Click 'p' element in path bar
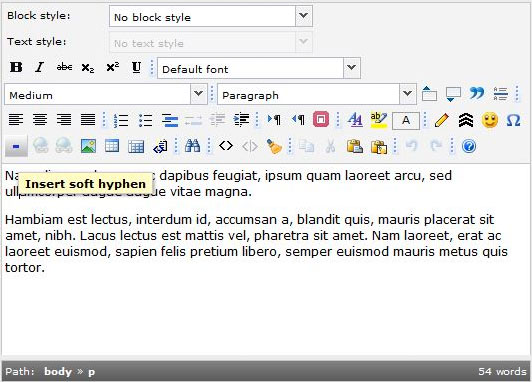 coord(91,372)
